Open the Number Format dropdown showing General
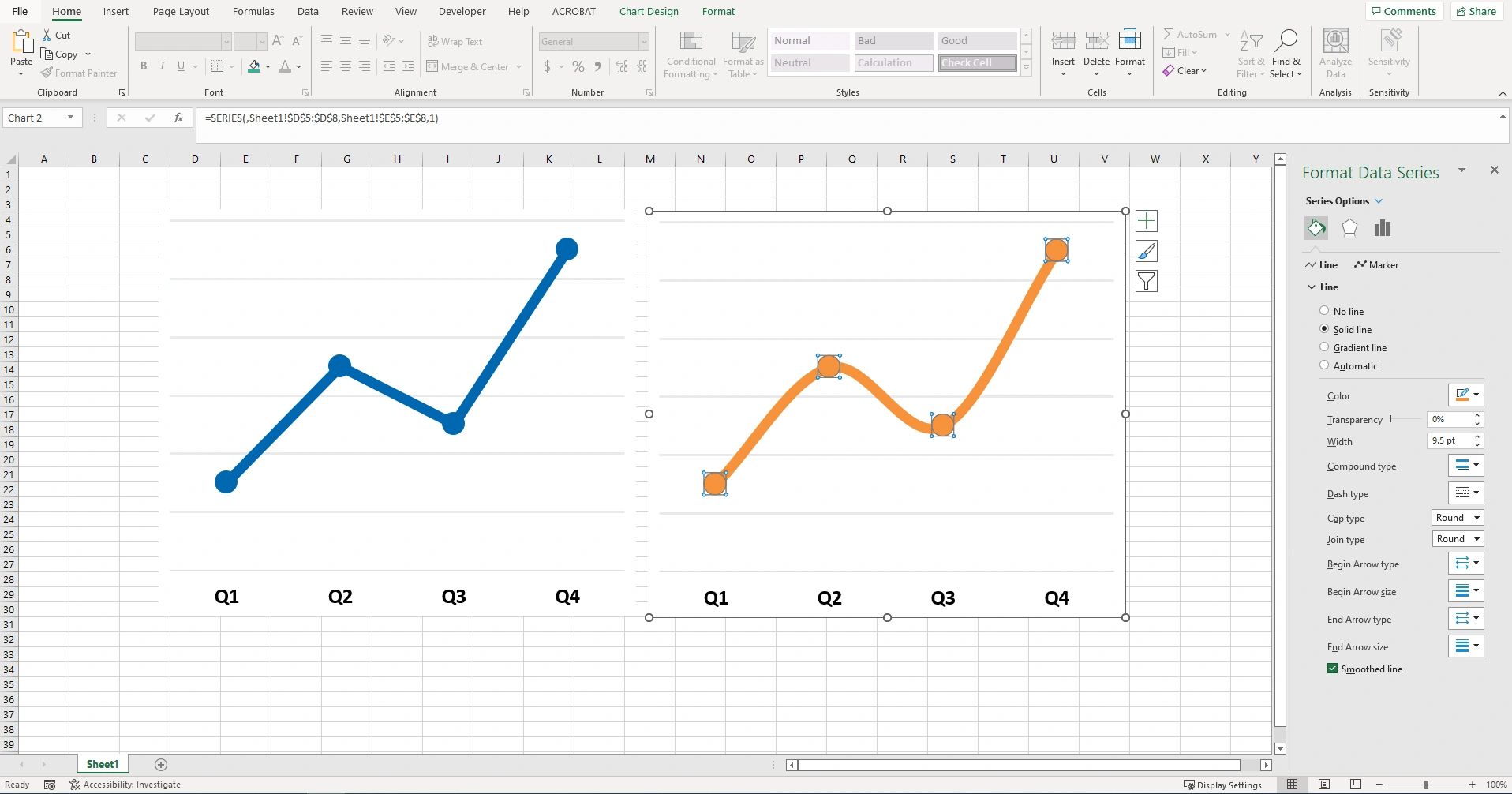 593,40
